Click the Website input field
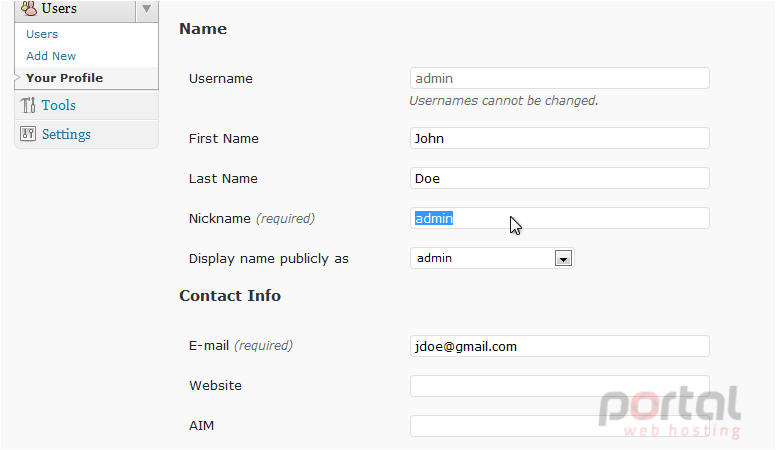The image size is (776, 450). (560, 386)
